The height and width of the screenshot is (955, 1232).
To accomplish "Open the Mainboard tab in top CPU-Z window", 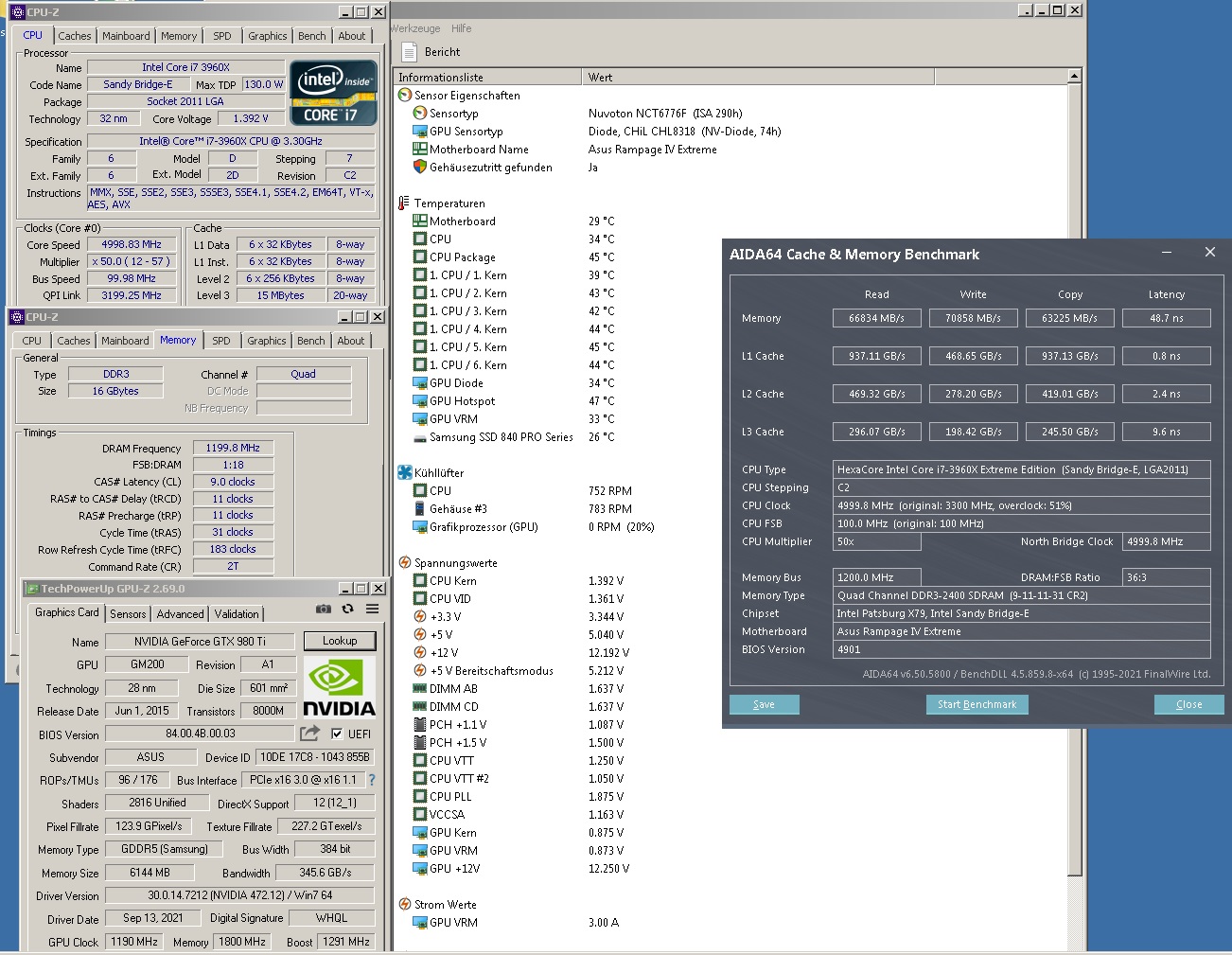I will pyautogui.click(x=126, y=36).
